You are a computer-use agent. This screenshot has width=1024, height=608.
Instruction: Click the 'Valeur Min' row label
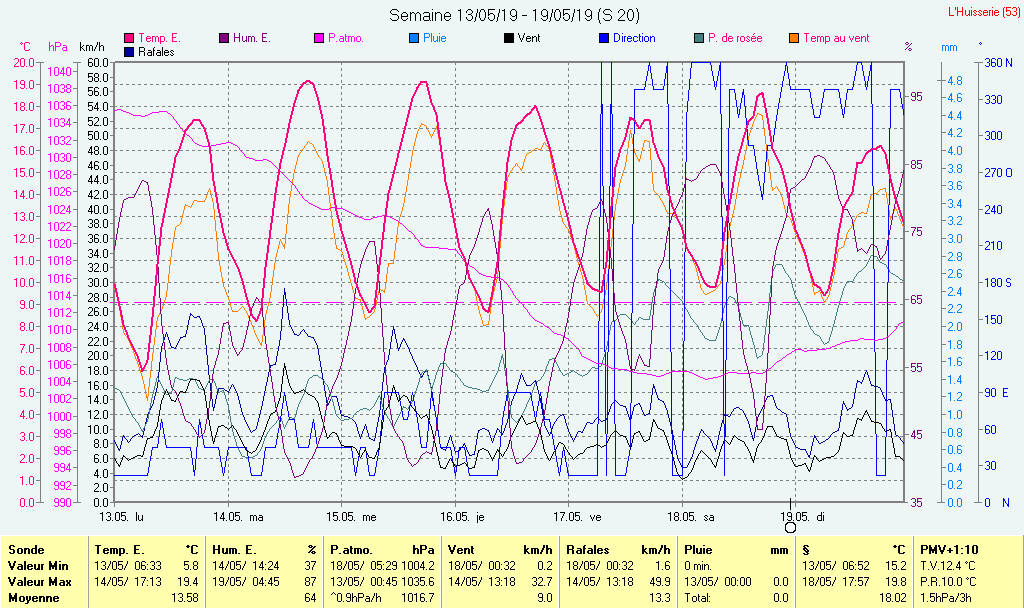point(38,566)
